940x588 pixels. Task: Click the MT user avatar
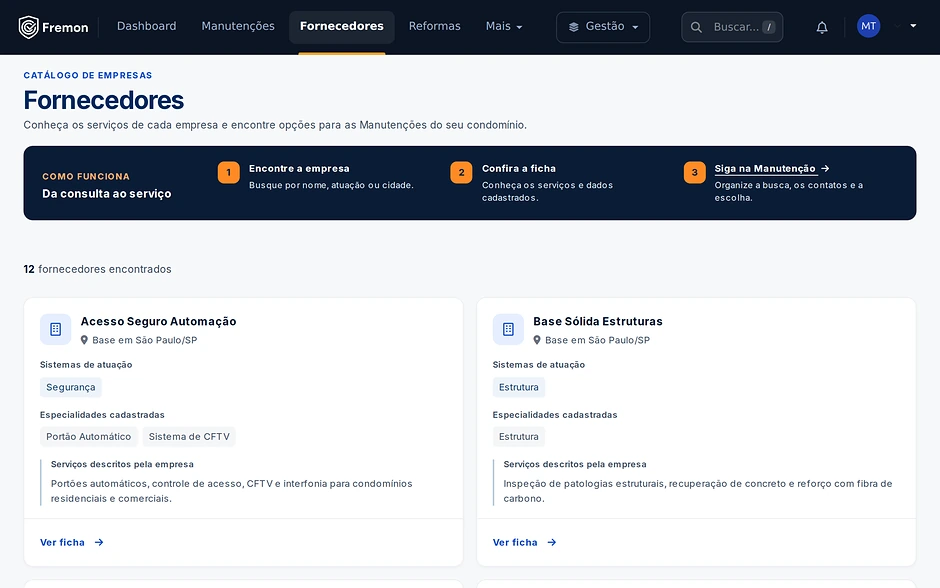[x=868, y=26]
